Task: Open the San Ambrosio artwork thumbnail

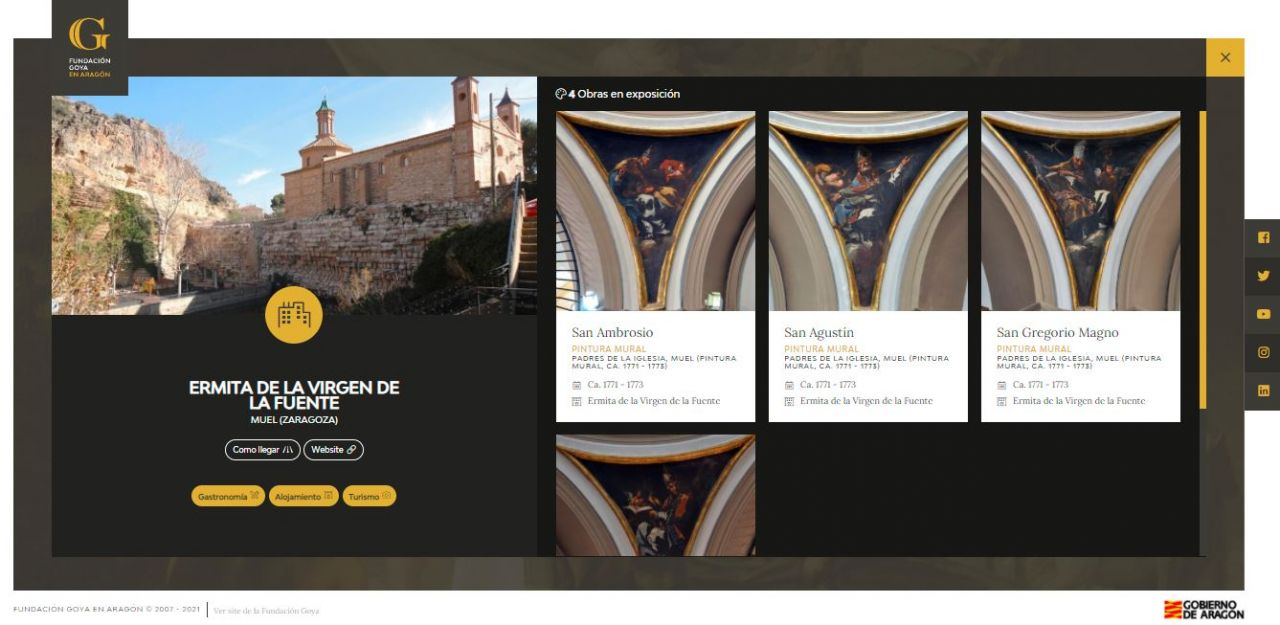Action: tap(656, 211)
